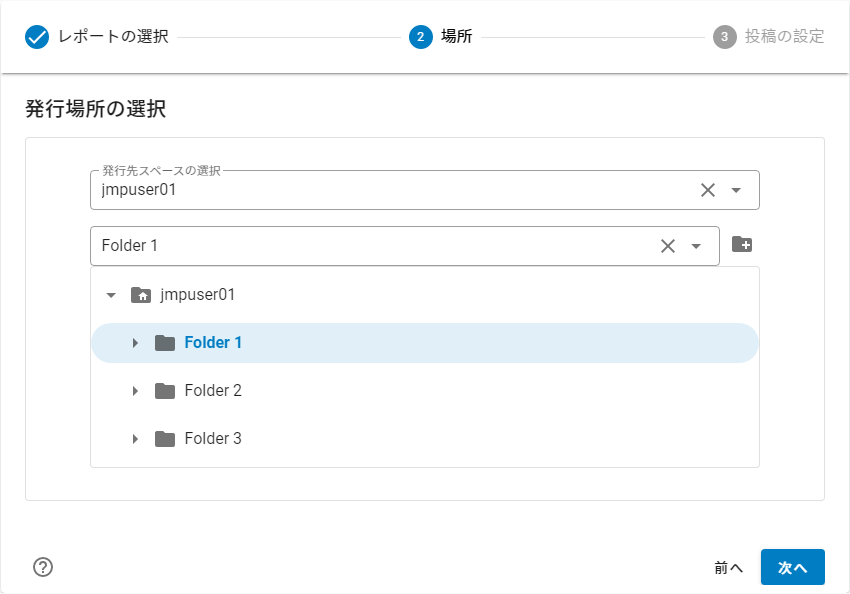Select the 場所 step
The width and height of the screenshot is (850, 594).
tap(441, 37)
